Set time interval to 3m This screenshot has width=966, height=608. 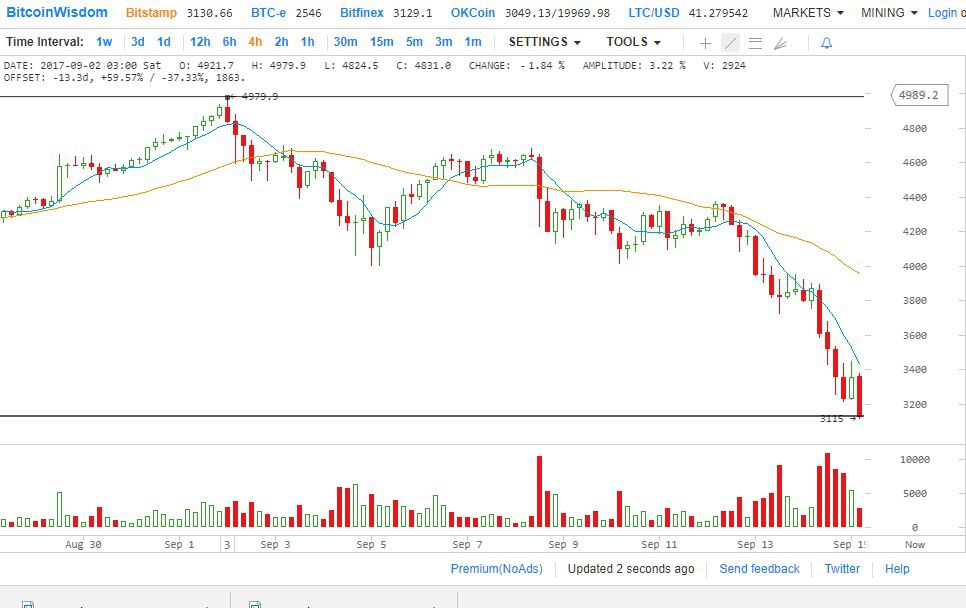(x=444, y=42)
